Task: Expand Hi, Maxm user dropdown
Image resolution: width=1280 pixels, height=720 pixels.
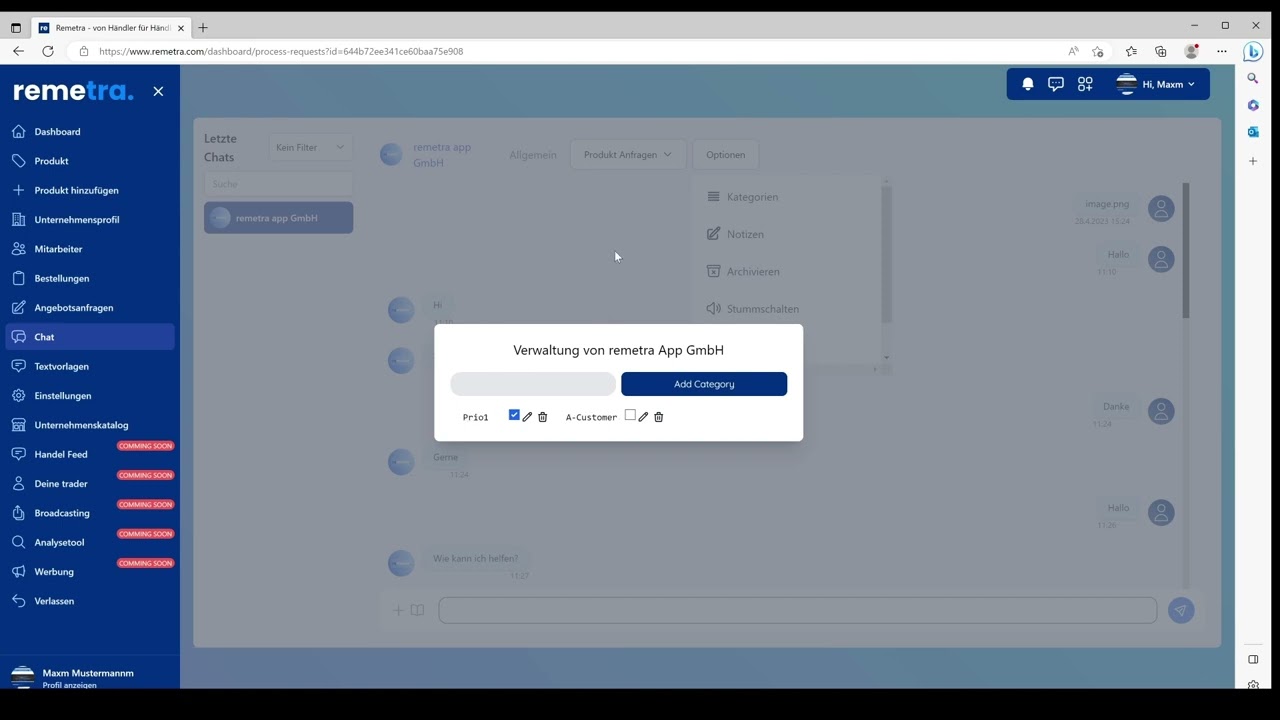Action: [1156, 84]
